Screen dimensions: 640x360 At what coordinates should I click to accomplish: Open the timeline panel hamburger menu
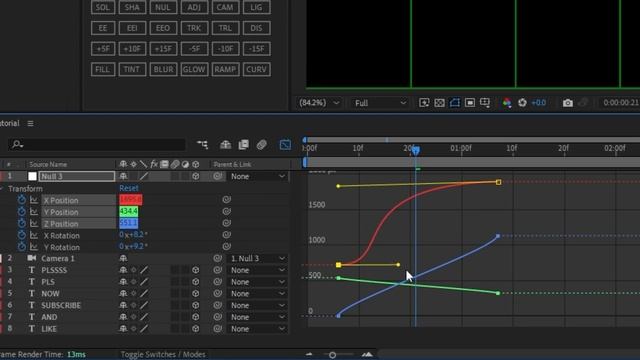(x=30, y=123)
